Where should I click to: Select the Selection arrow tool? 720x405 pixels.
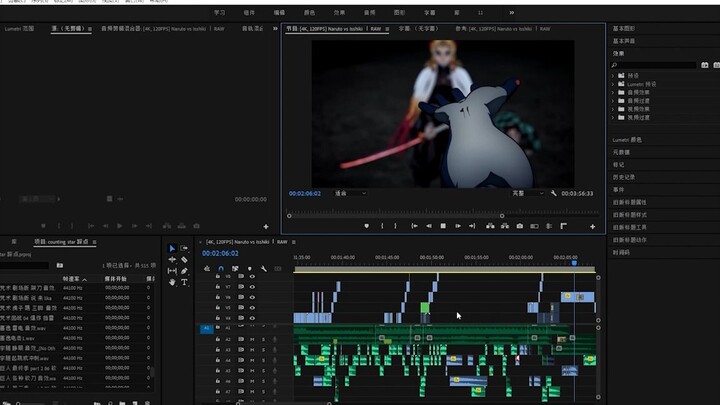coord(172,248)
